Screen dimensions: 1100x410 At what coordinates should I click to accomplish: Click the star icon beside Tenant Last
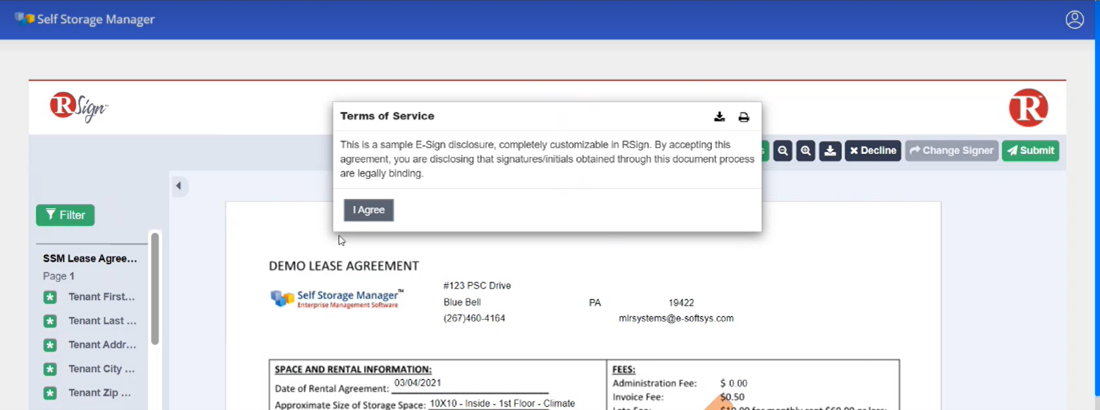50,321
